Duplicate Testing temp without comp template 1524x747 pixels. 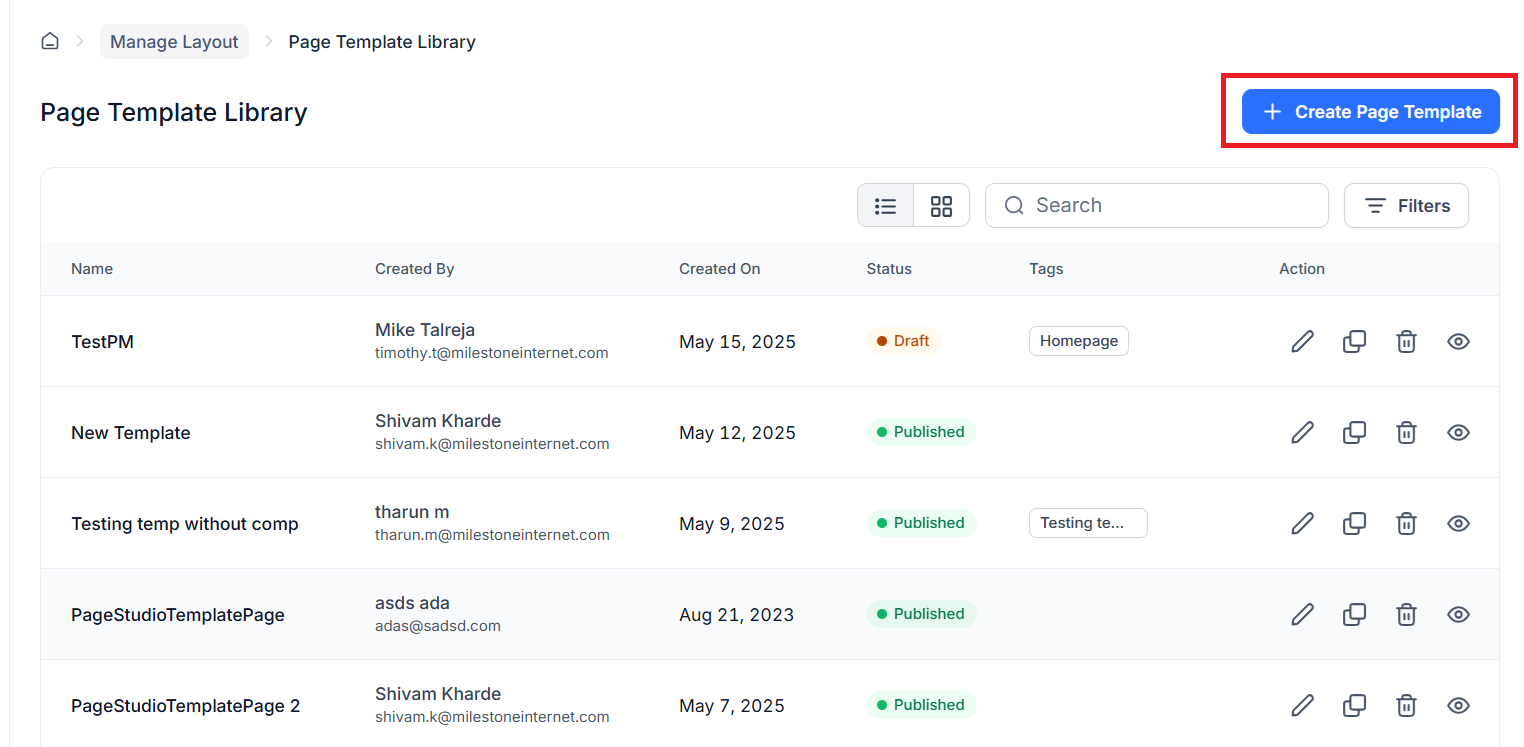(x=1355, y=524)
